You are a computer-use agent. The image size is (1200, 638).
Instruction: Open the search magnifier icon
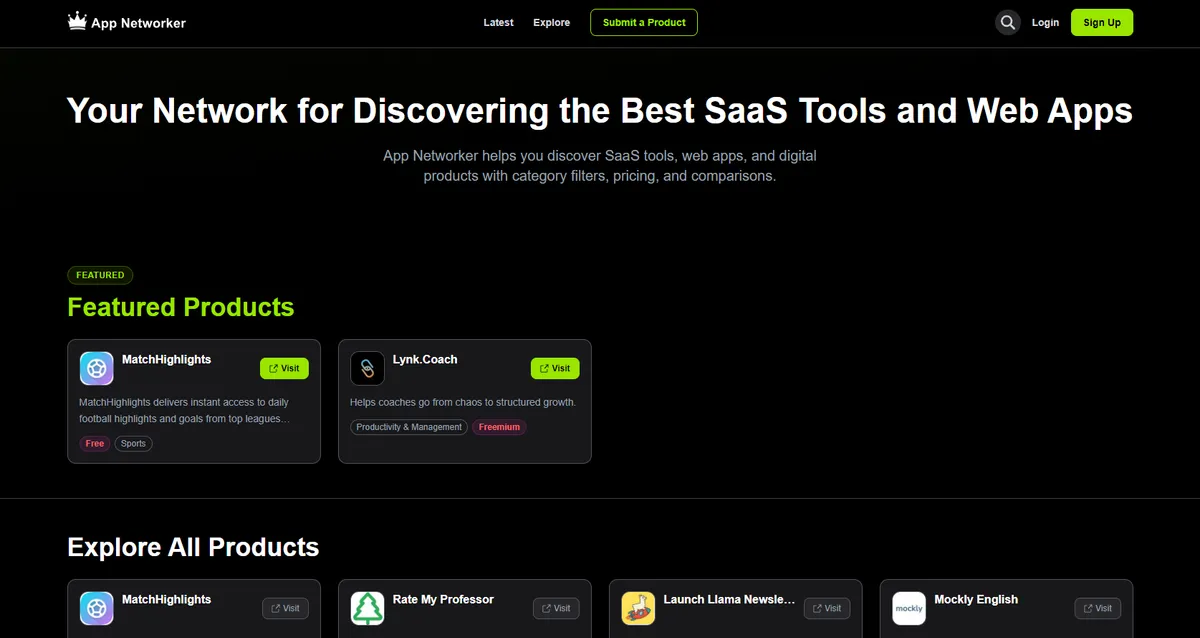point(1007,22)
